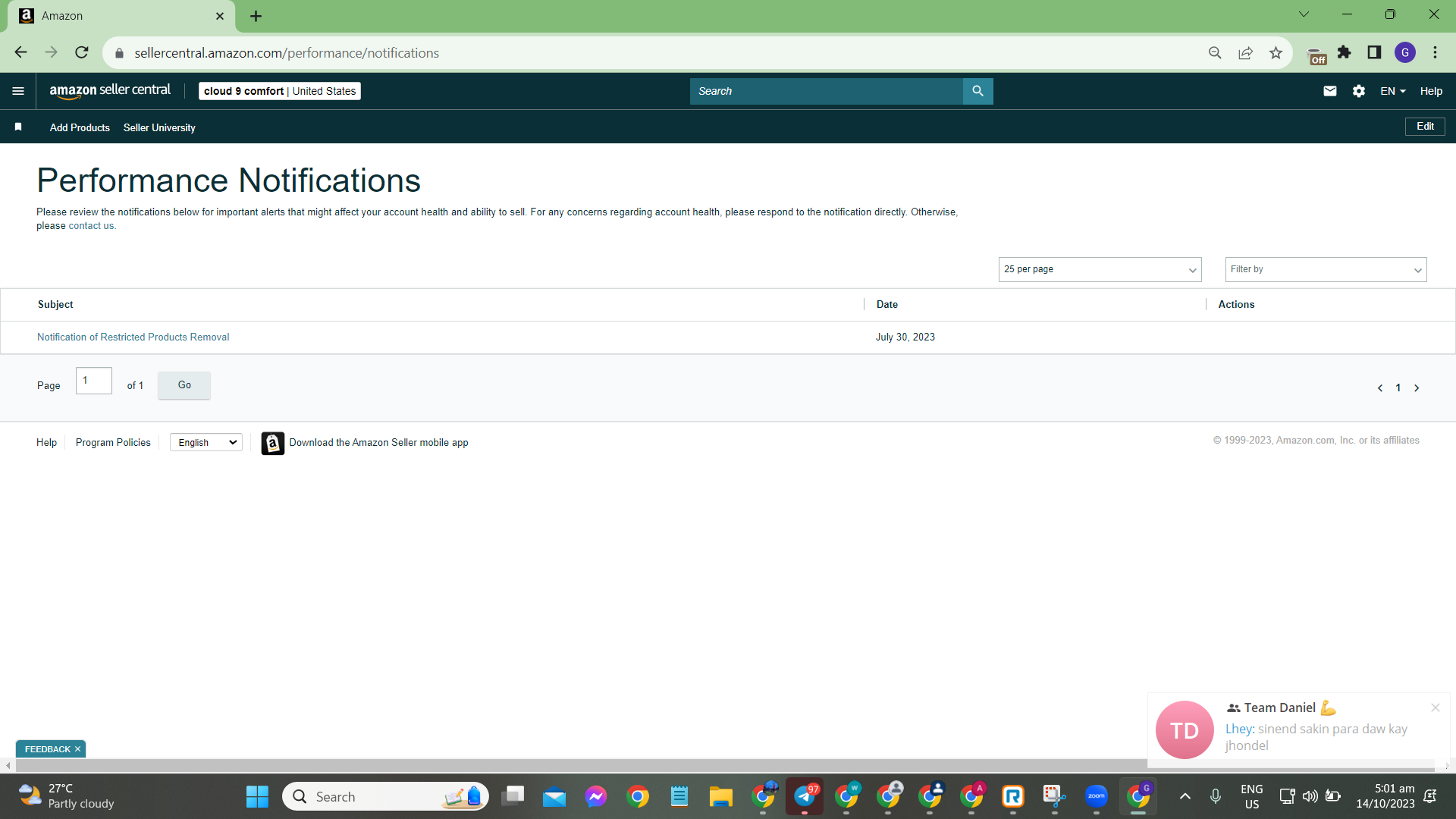Open a new browser tab
The image size is (1456, 819).
click(256, 16)
